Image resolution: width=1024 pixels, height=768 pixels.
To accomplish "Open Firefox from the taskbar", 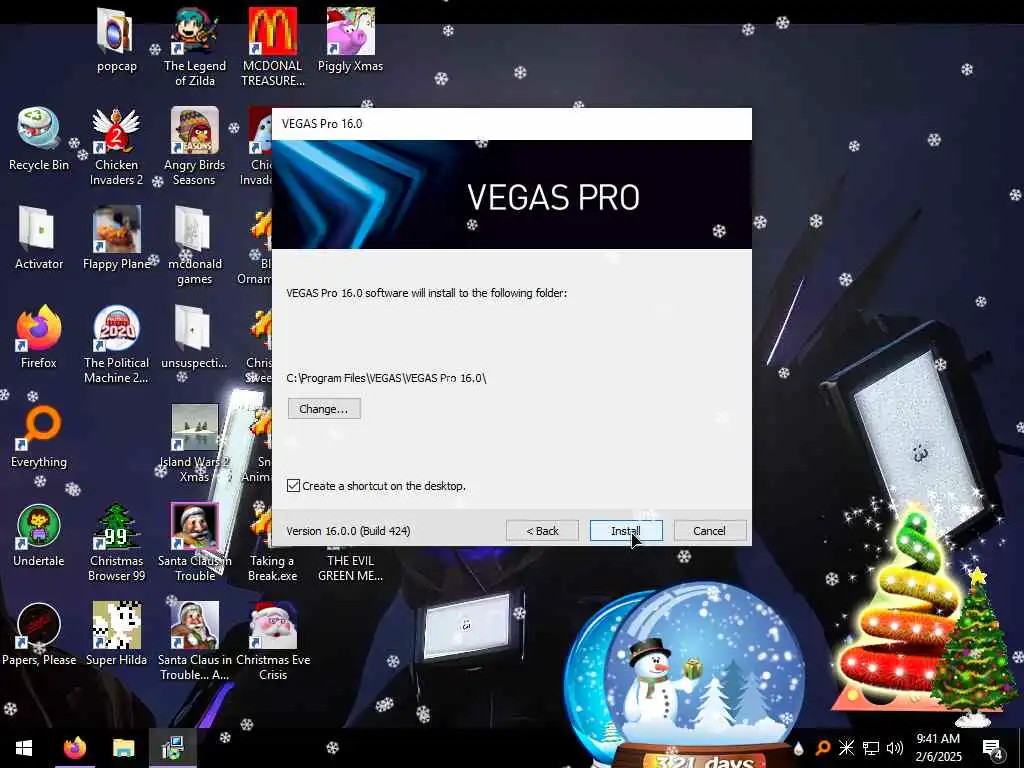I will [74, 748].
